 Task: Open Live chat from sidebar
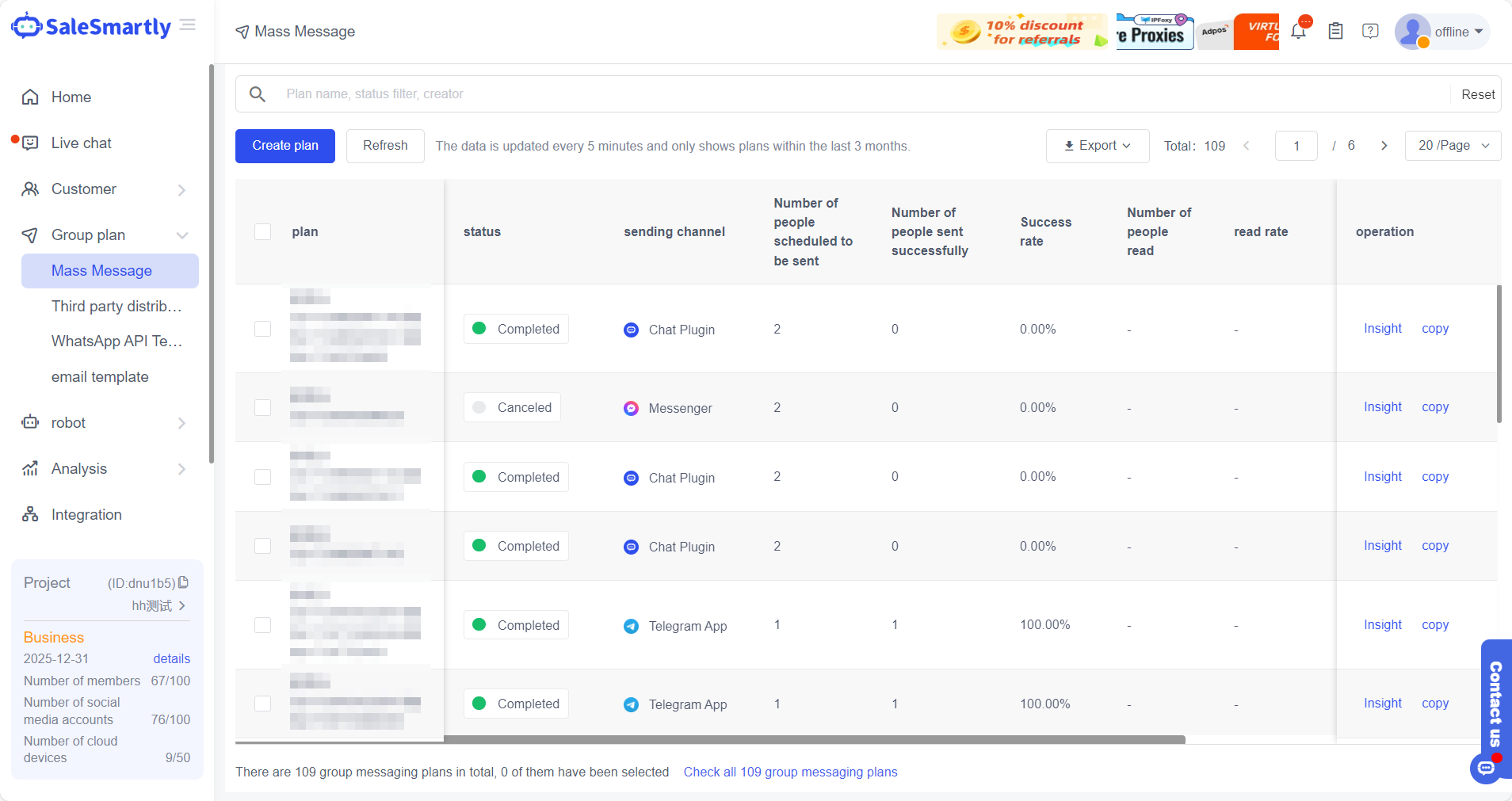[81, 143]
